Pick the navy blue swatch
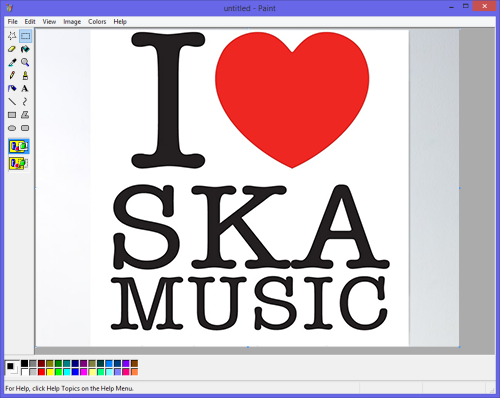This screenshot has height=398, width=500. 75,363
